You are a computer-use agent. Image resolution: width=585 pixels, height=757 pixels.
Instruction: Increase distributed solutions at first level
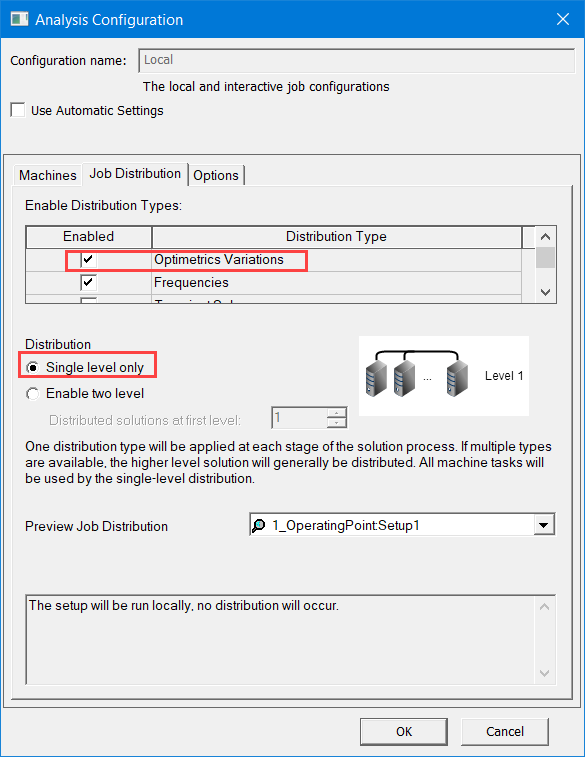pos(336,413)
